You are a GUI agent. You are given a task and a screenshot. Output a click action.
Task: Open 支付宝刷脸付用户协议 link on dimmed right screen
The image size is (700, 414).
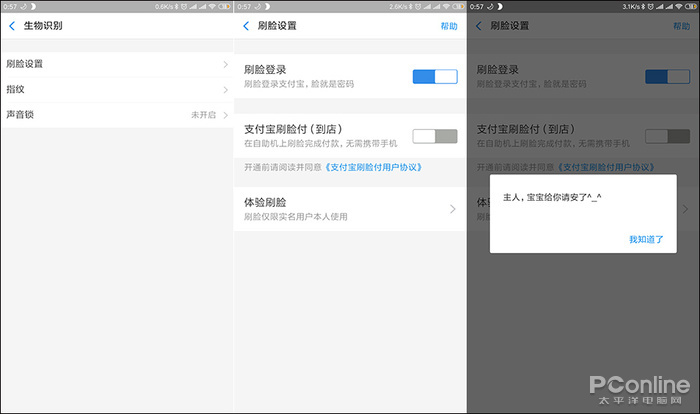tap(605, 167)
